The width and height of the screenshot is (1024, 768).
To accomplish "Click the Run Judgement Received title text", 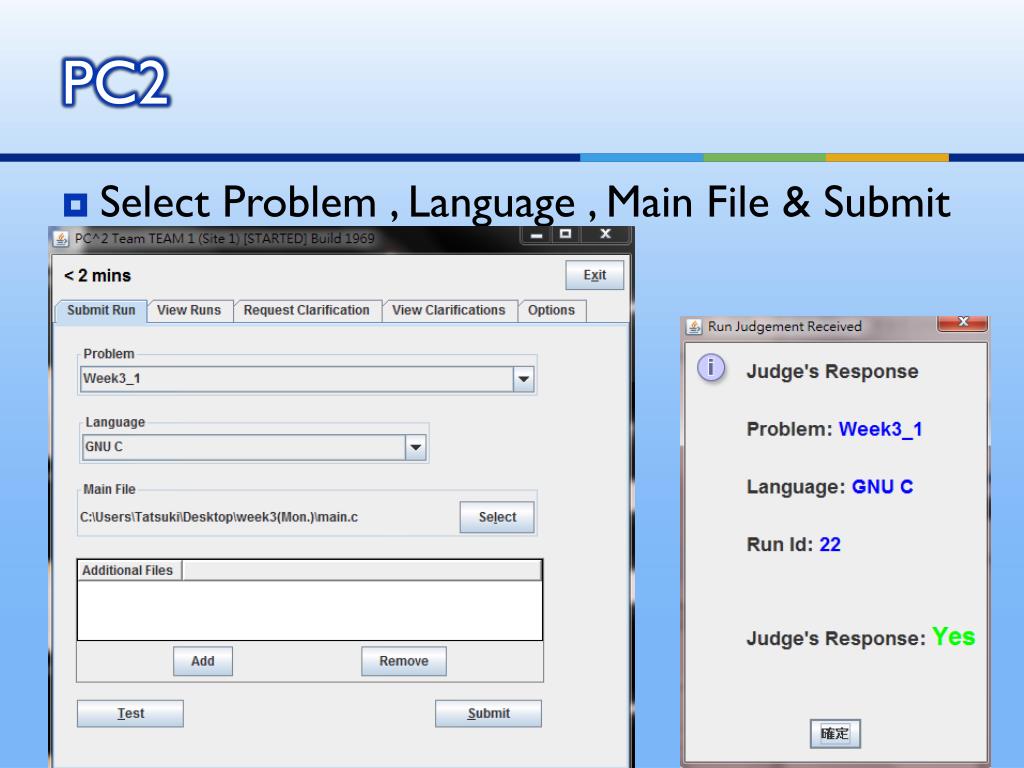I will pyautogui.click(x=785, y=327).
